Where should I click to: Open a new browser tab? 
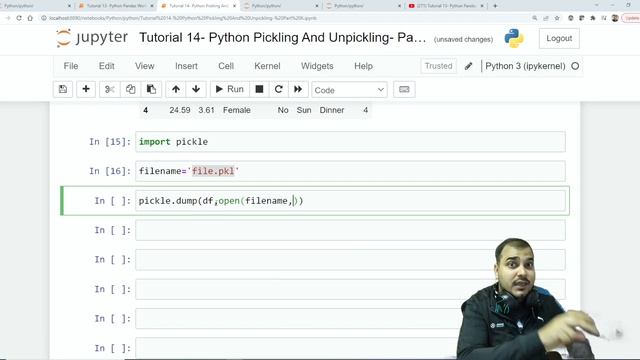pos(495,6)
